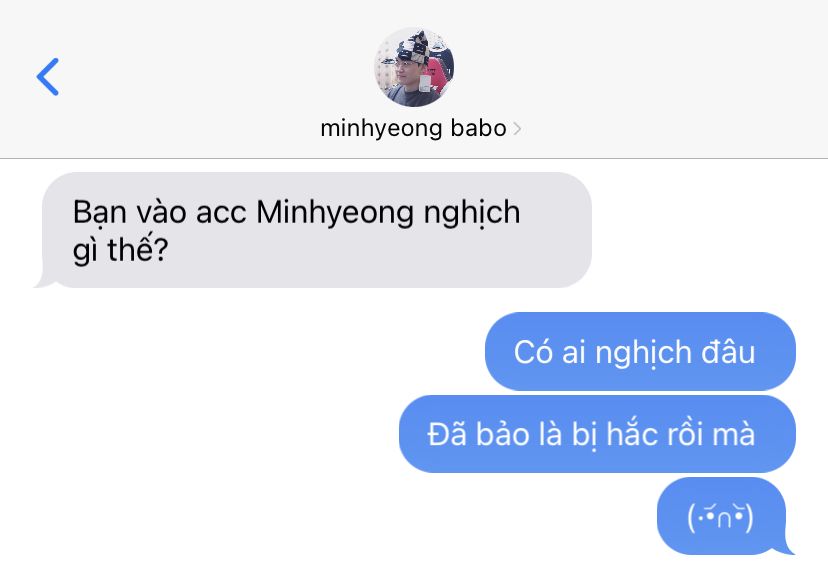The height and width of the screenshot is (571, 828).
Task: Click the word "Minhyeong" in received message
Action: tap(335, 213)
